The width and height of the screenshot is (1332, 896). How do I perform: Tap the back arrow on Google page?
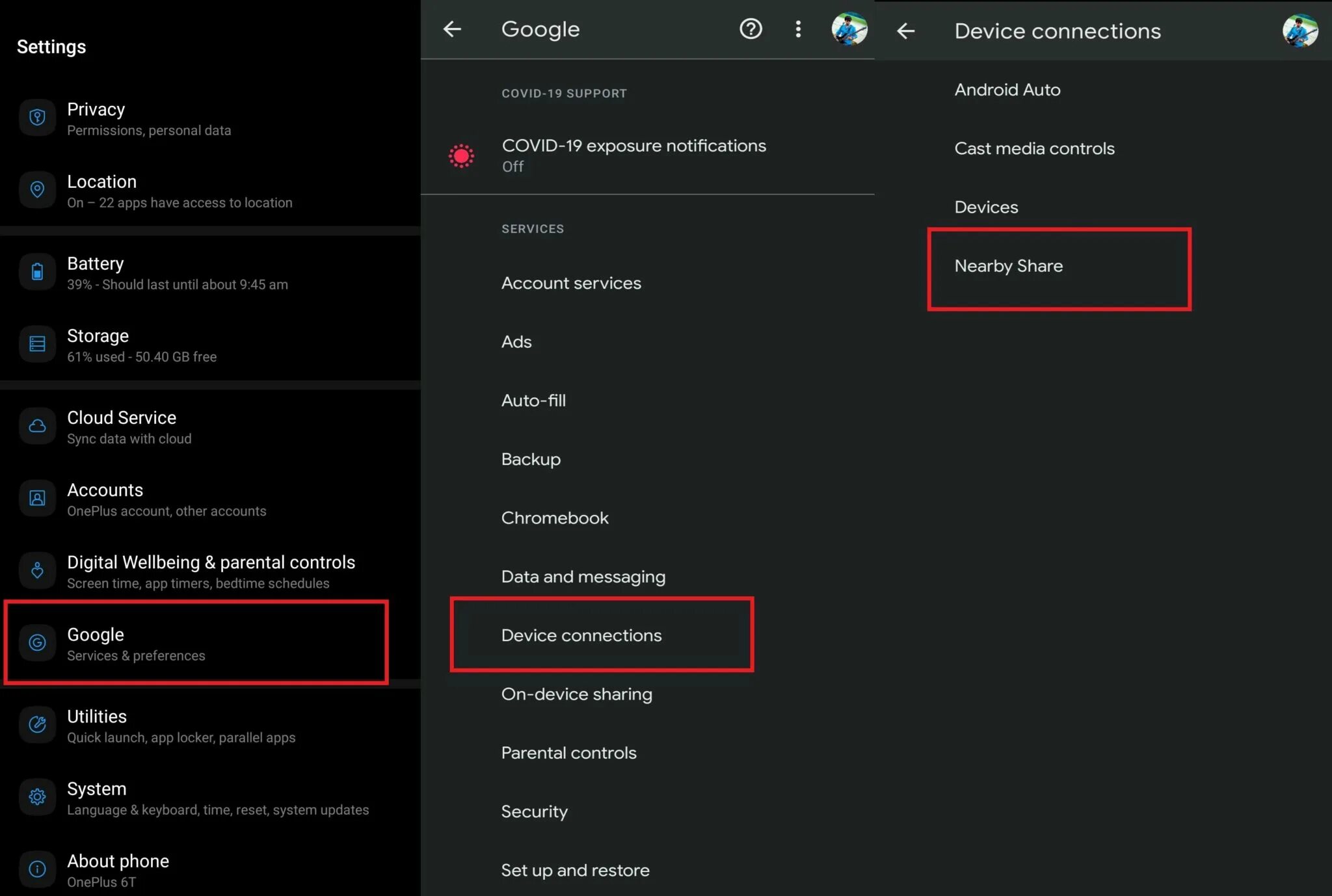pos(452,29)
